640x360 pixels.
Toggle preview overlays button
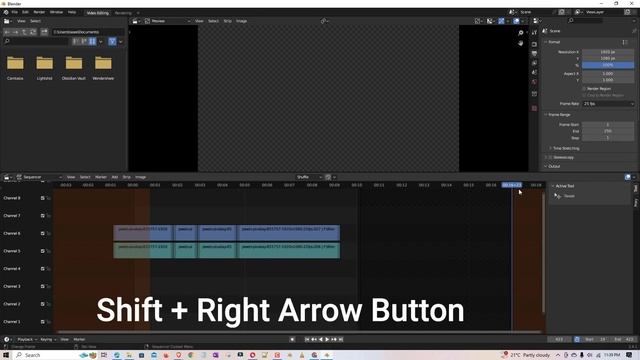click(516, 21)
